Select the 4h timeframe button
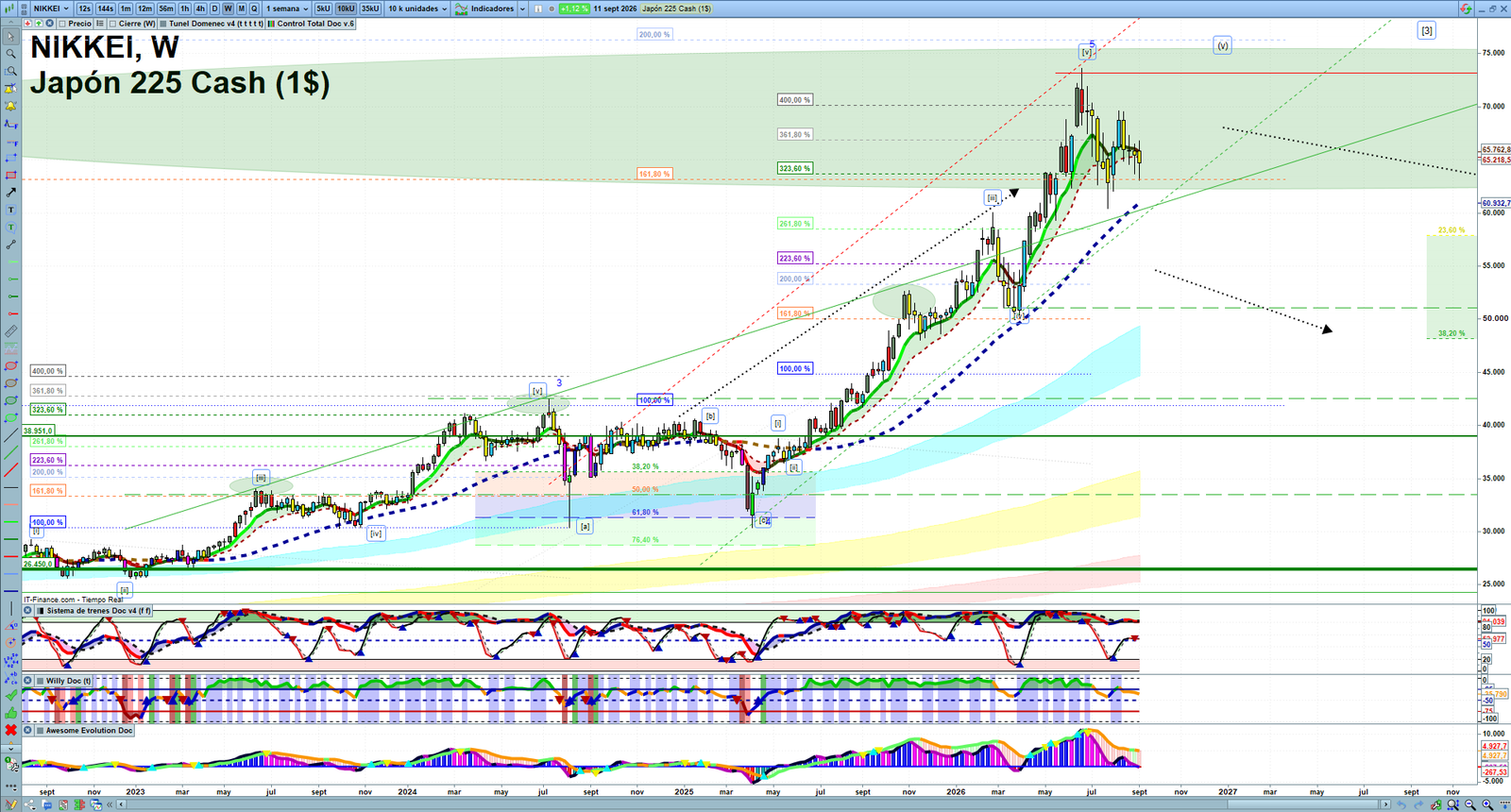Viewport: 1511px width, 812px height. click(200, 8)
